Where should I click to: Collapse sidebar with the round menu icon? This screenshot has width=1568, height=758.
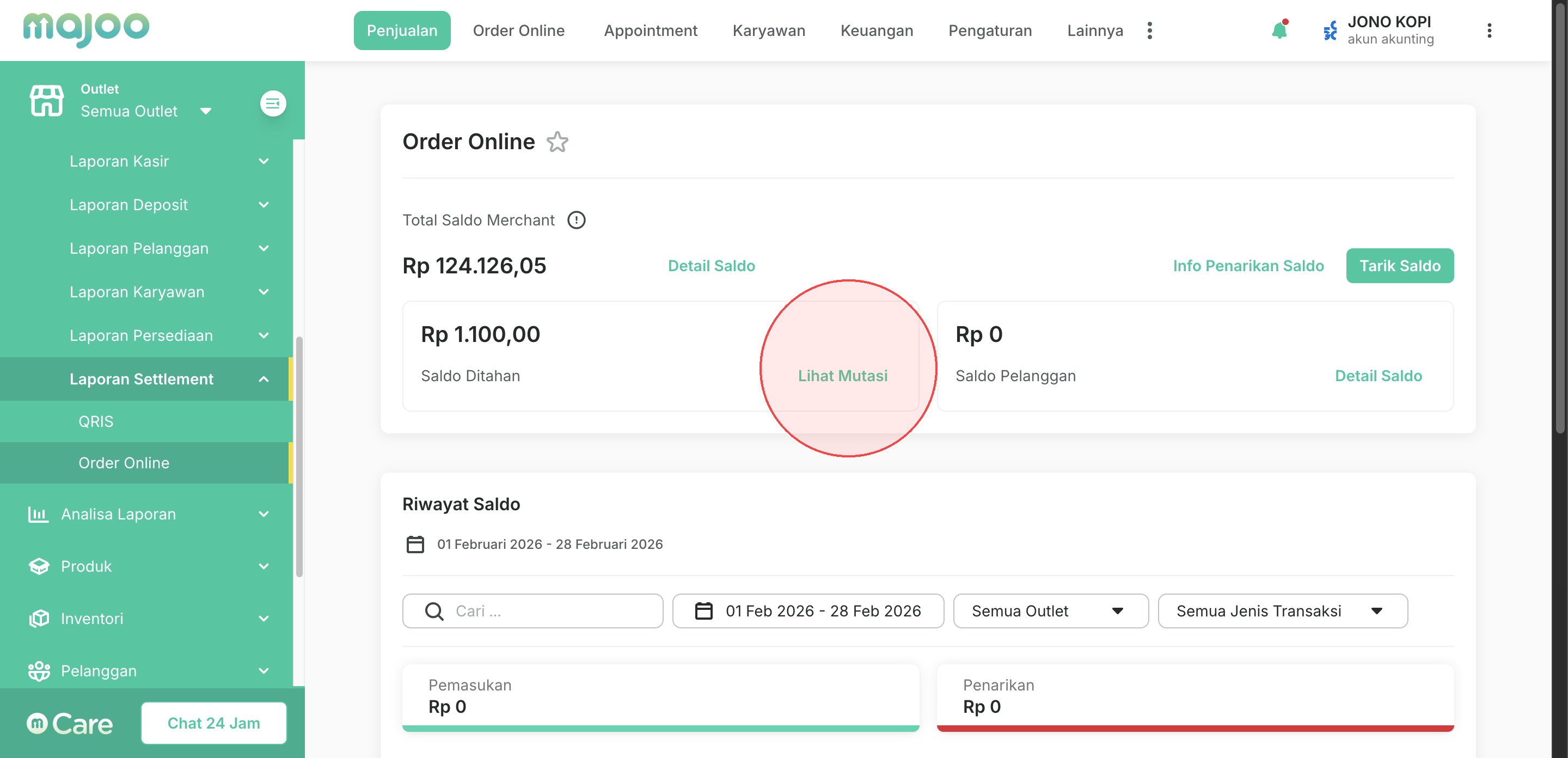tap(273, 103)
